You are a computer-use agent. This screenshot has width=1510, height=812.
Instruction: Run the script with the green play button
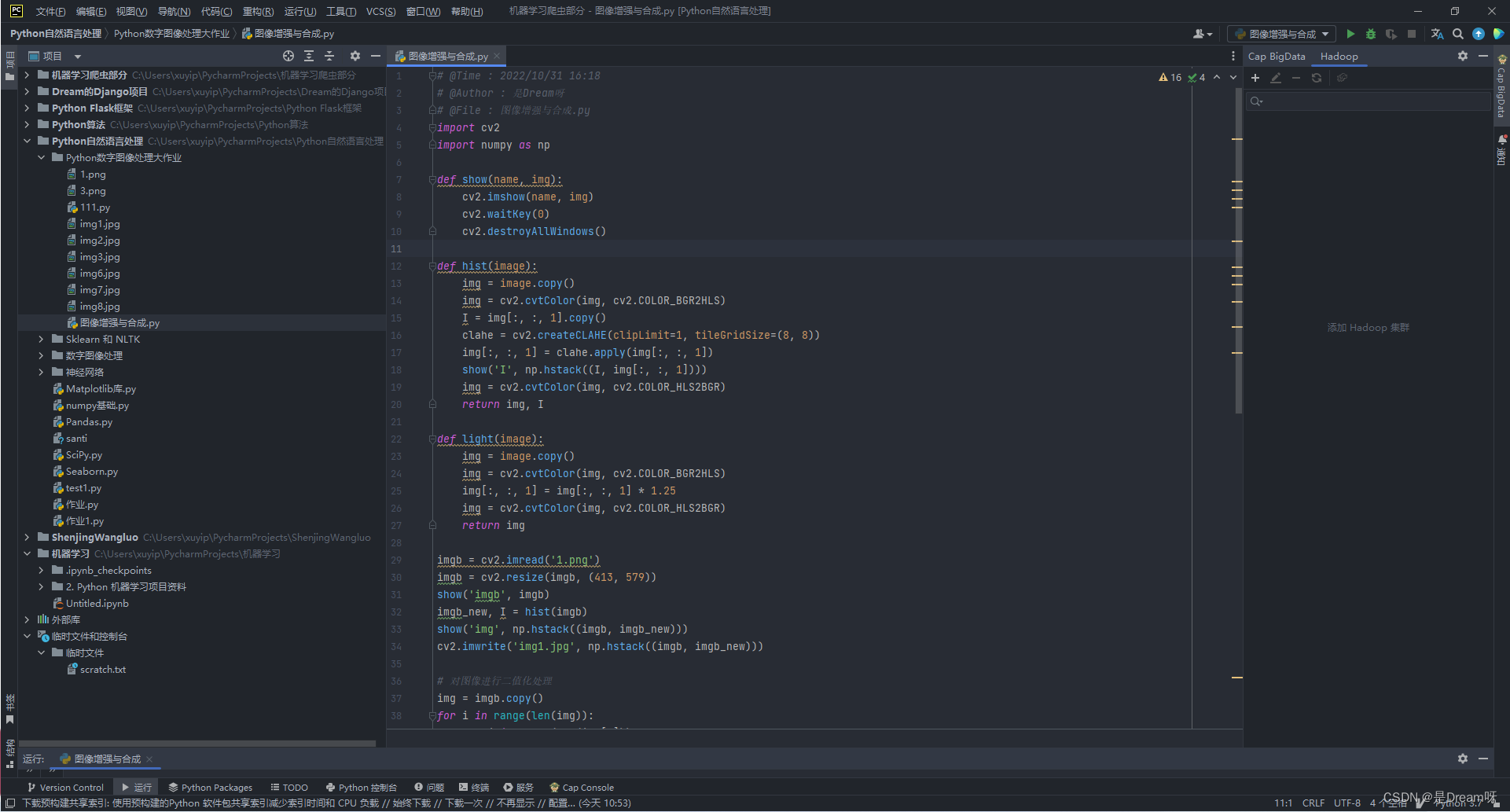[x=1350, y=34]
